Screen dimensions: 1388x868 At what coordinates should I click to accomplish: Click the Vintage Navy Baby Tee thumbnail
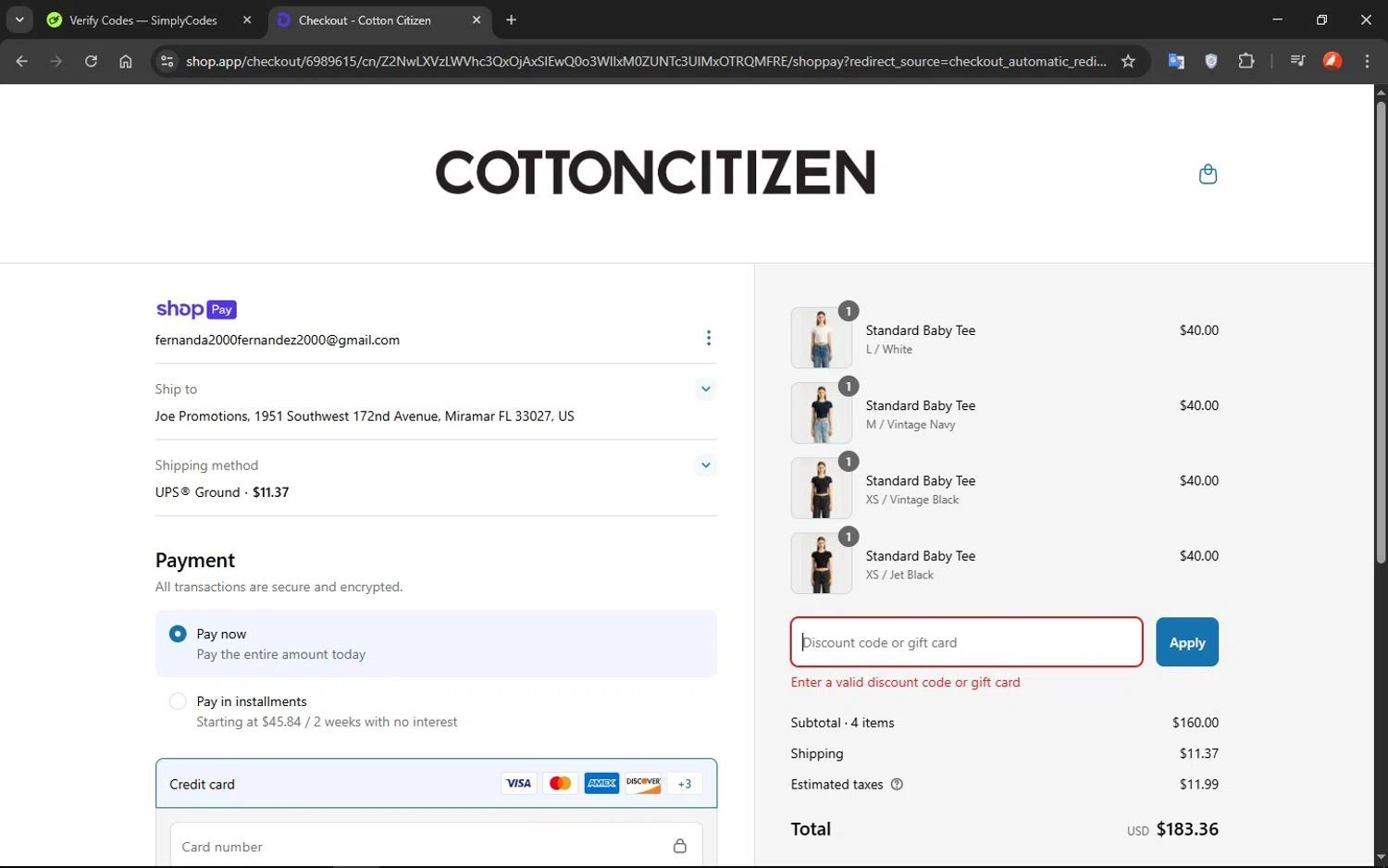(x=822, y=413)
